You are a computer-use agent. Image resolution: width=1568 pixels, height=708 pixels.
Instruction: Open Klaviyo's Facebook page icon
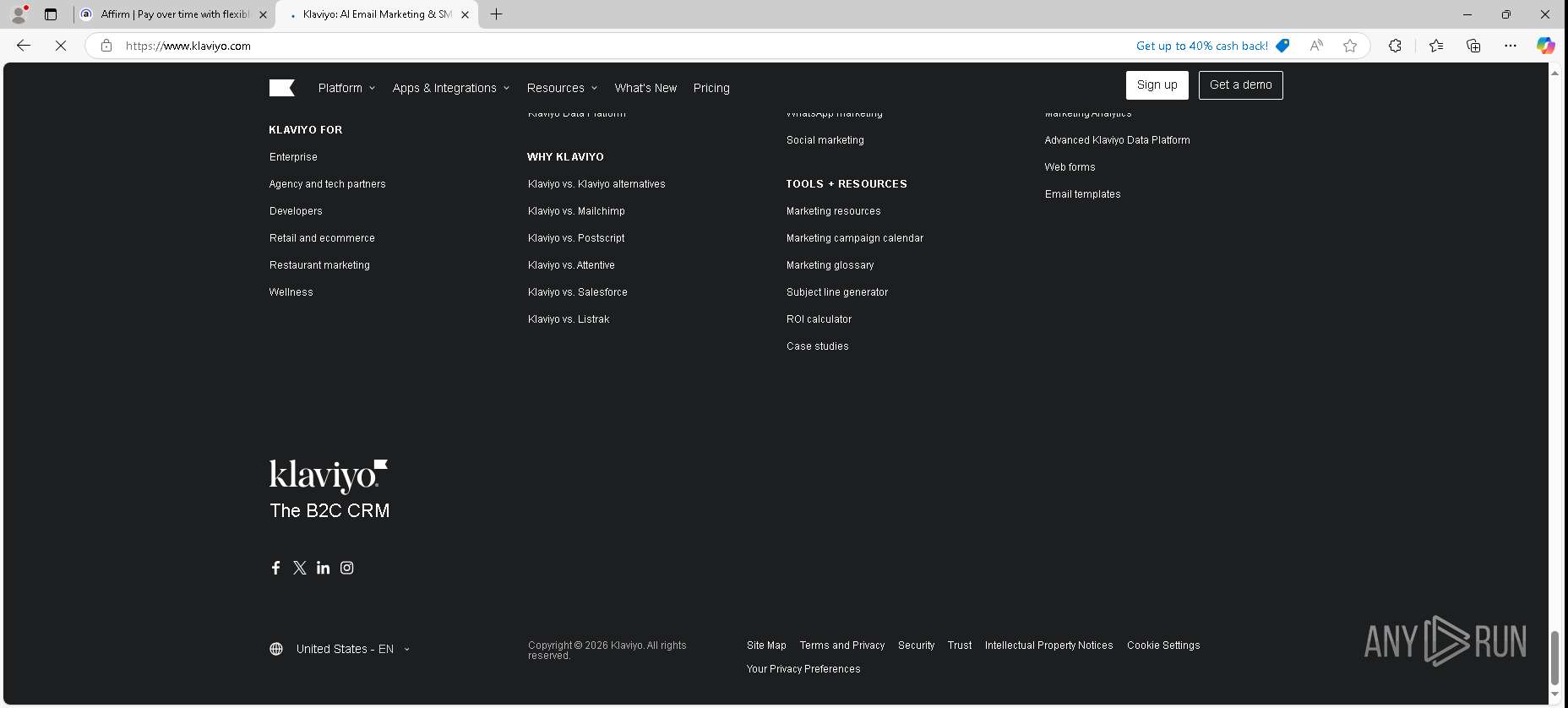[275, 568]
